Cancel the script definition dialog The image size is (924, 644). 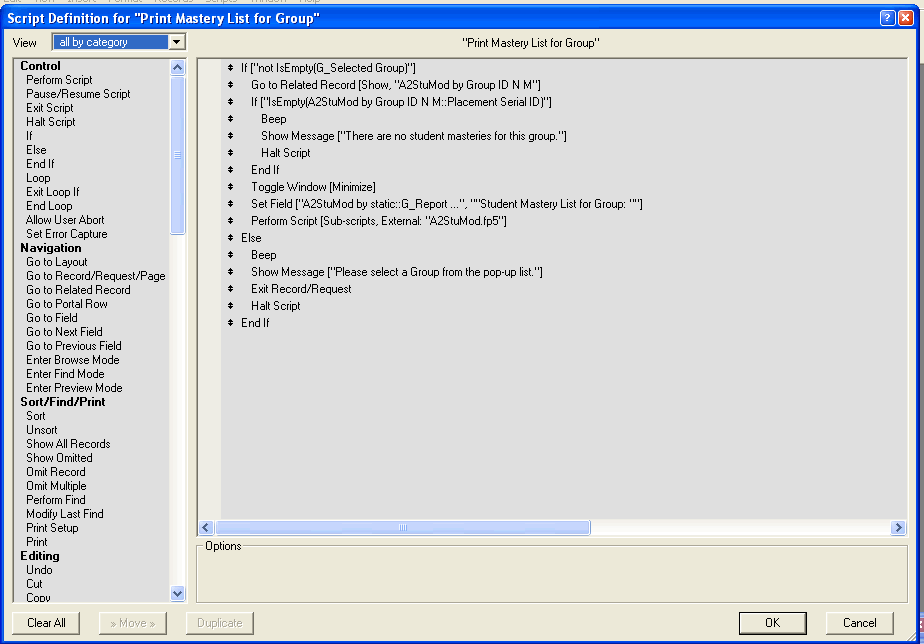click(859, 623)
